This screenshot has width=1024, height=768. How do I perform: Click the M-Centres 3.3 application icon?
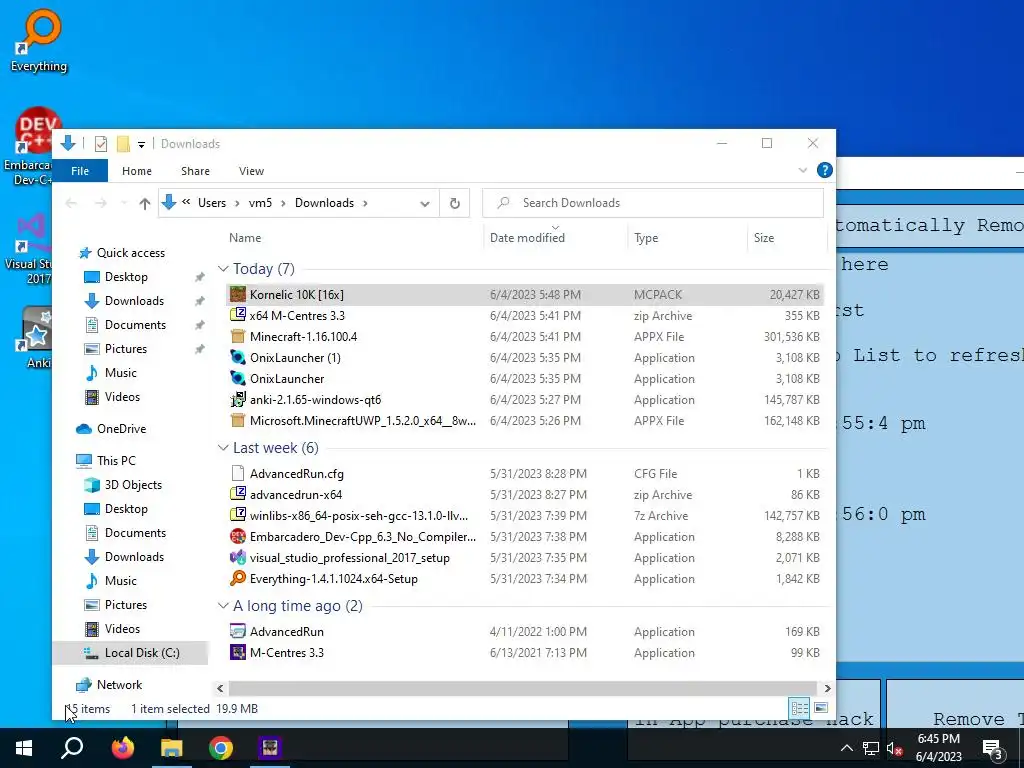[238, 652]
